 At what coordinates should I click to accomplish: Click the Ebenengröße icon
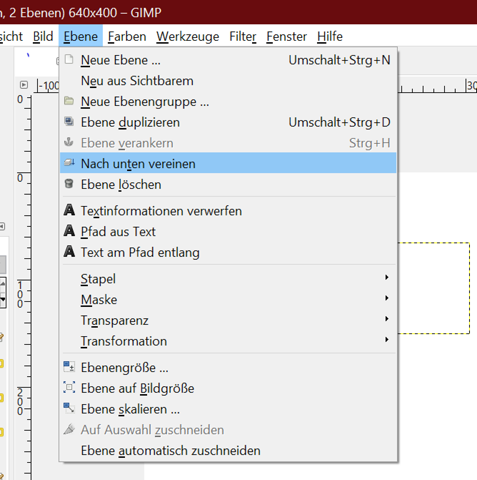69,367
